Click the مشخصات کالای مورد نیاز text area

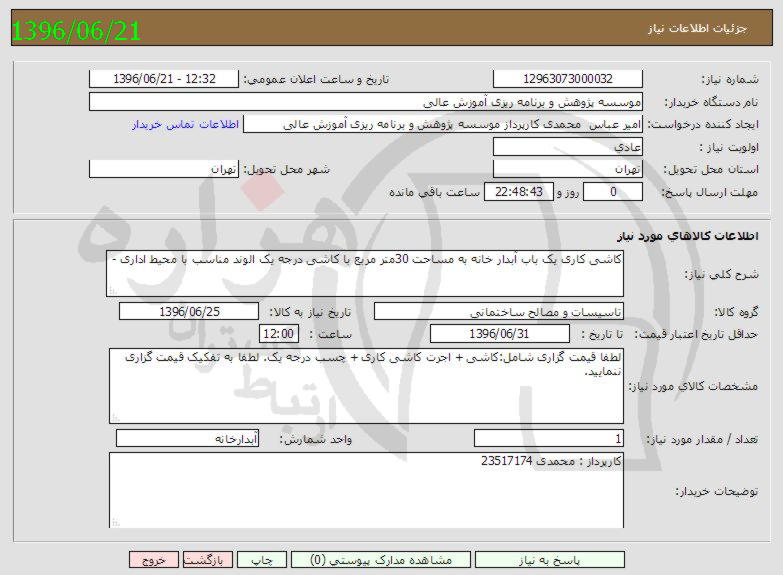[x=367, y=386]
